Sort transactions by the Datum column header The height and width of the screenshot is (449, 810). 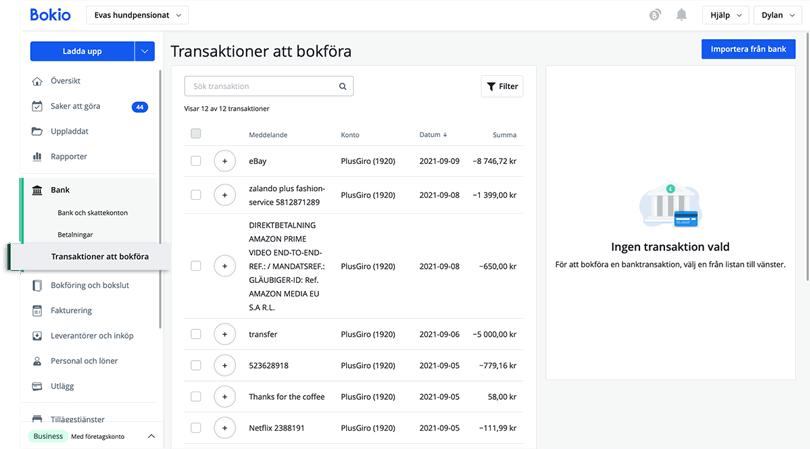pyautogui.click(x=432, y=134)
